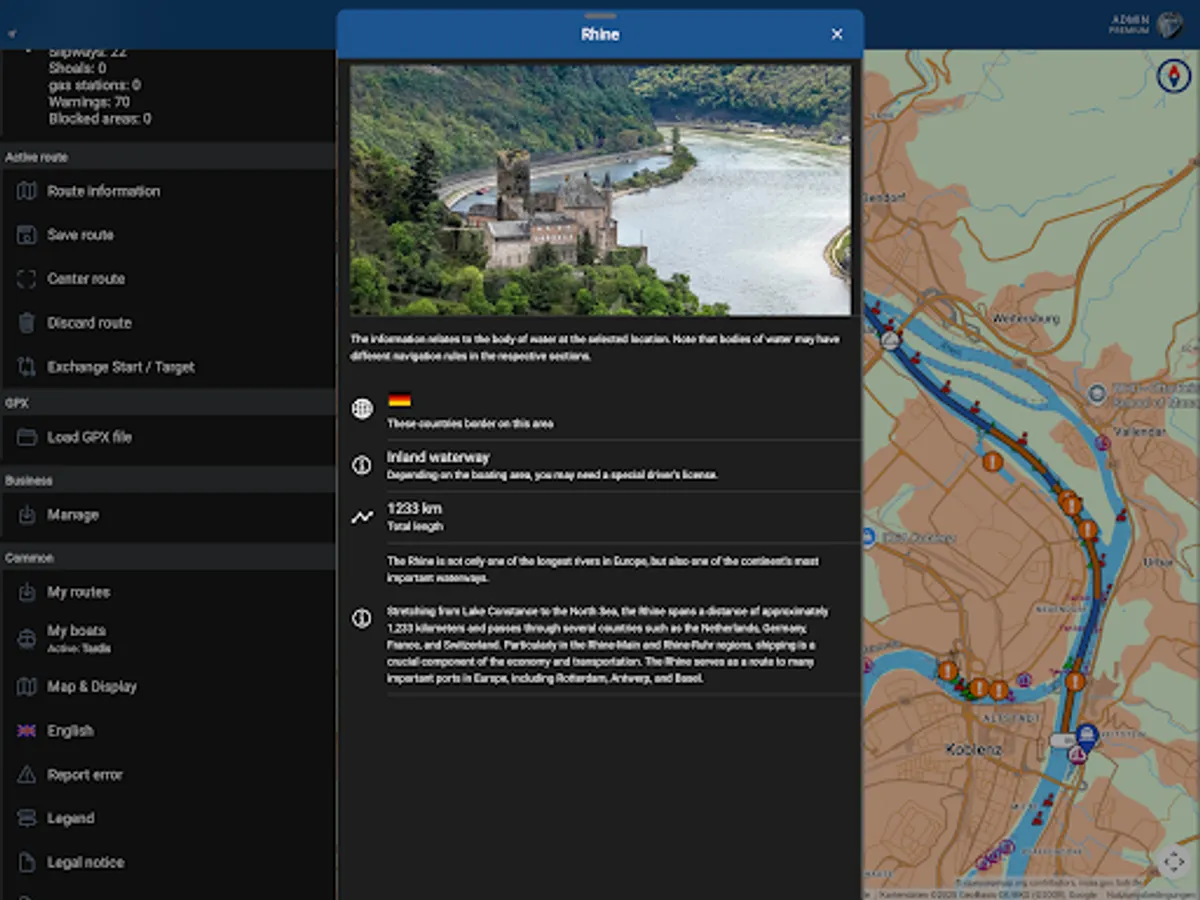Viewport: 1200px width, 900px height.
Task: Click the Rhine castle photo
Action: tap(600, 186)
